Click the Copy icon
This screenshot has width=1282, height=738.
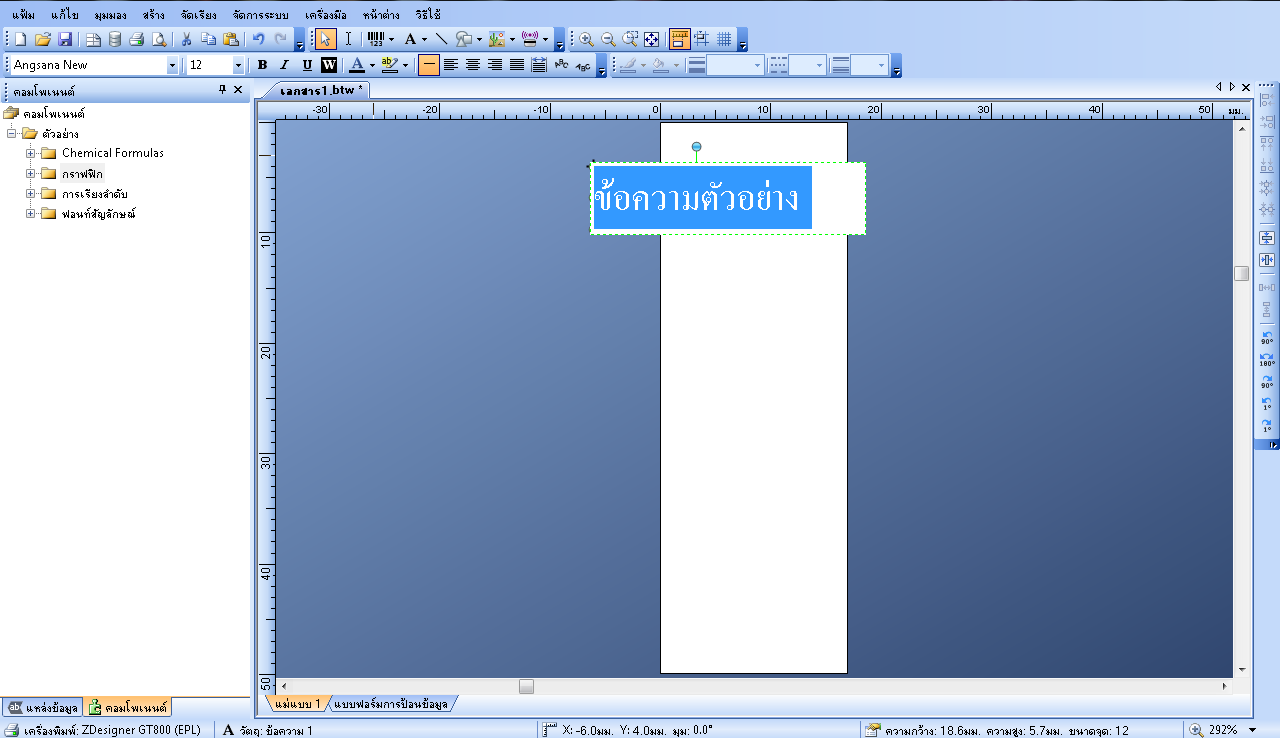click(208, 39)
